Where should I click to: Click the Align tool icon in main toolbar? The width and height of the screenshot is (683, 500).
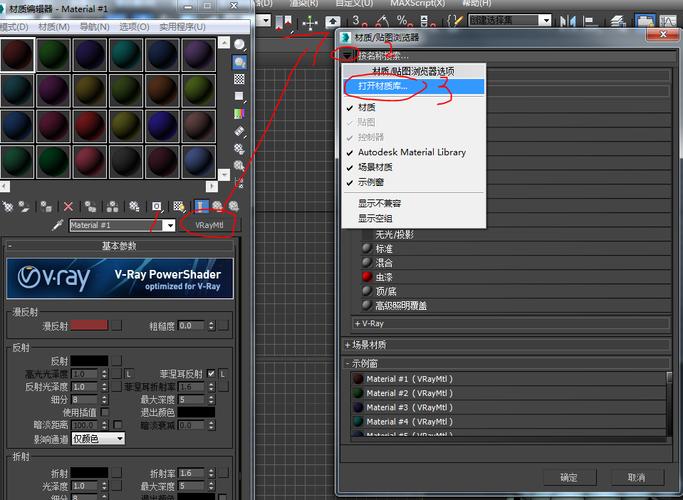[591, 21]
